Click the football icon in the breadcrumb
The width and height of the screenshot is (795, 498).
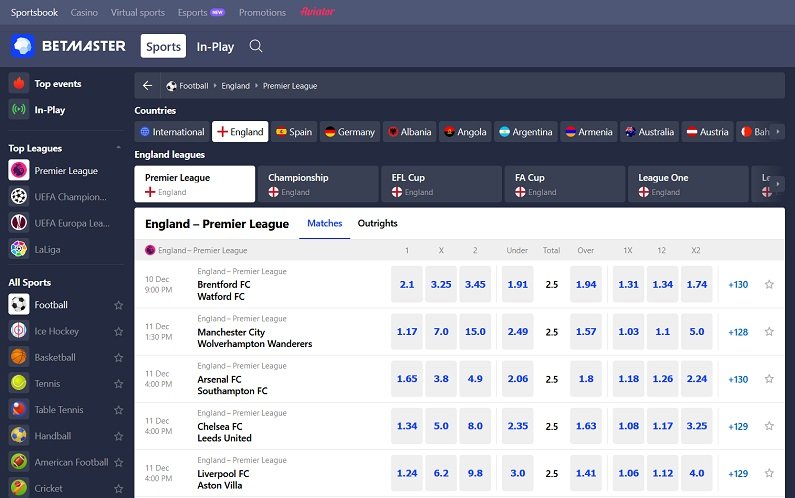tap(171, 86)
